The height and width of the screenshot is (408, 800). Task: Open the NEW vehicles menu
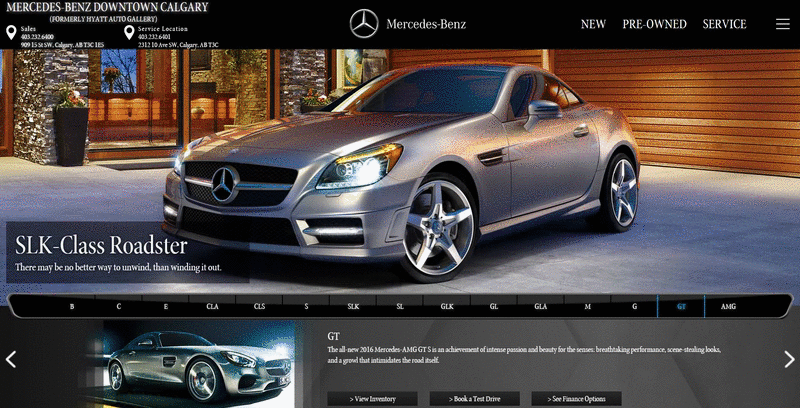pyautogui.click(x=593, y=24)
